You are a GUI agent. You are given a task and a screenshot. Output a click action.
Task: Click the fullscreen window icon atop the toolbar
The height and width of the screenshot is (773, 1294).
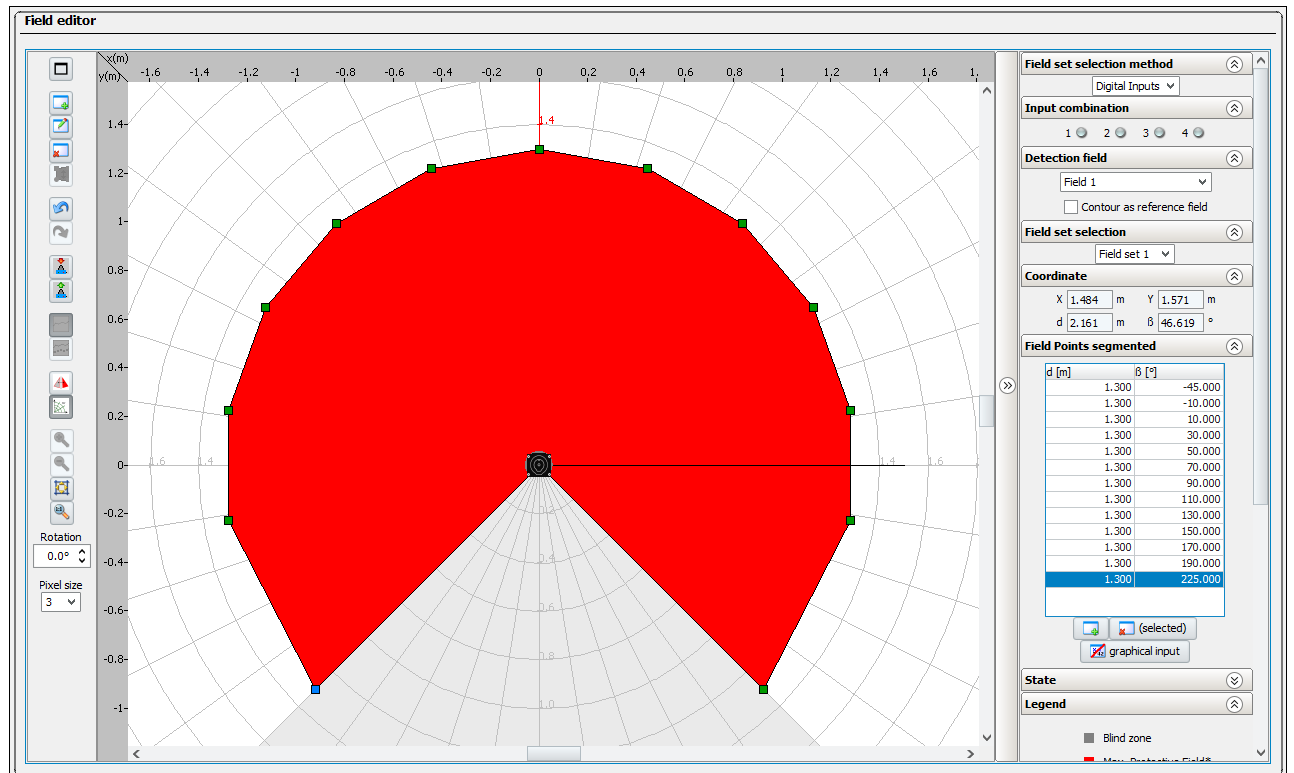click(x=61, y=69)
